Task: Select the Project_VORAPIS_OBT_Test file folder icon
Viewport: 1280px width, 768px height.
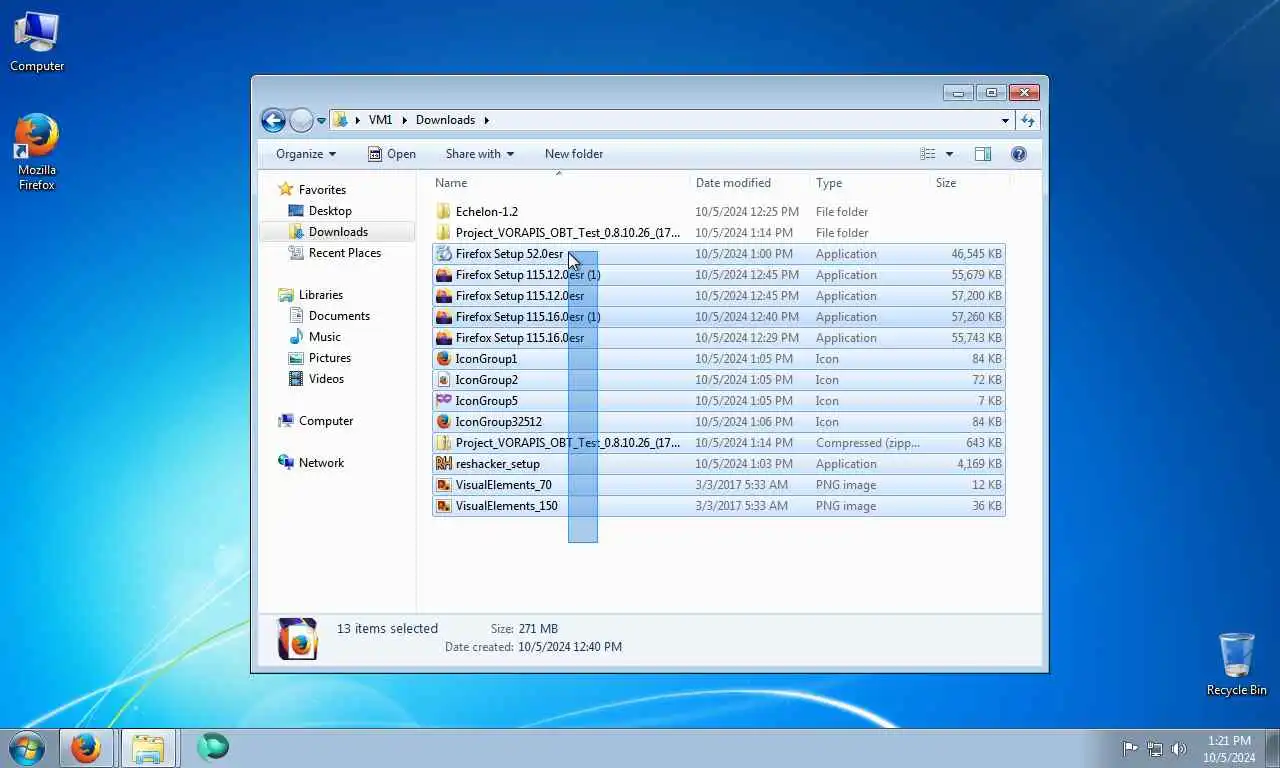Action: point(444,233)
